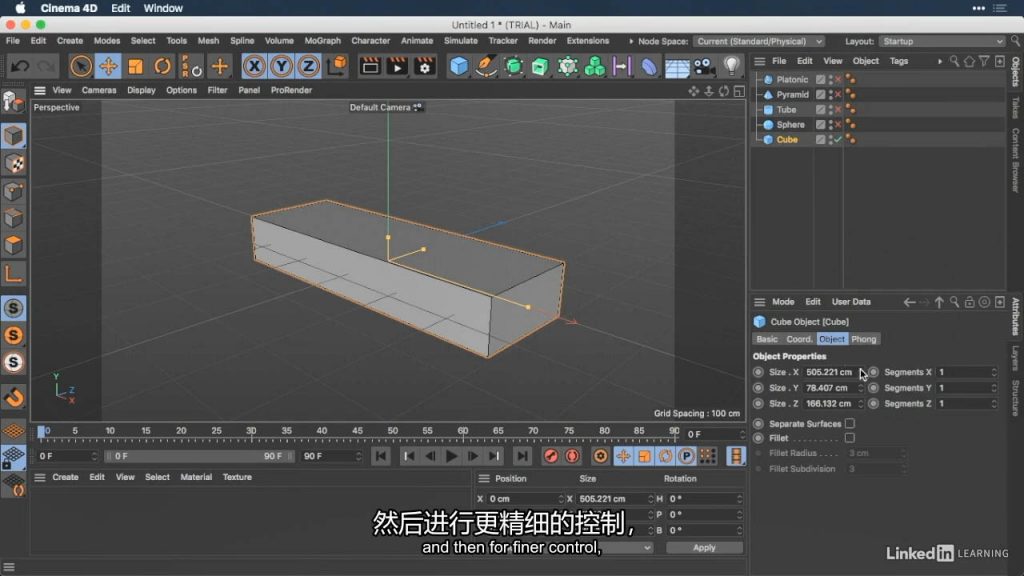Click the preview range slider bar
Screen dimensions: 1024x576
tap(199, 456)
